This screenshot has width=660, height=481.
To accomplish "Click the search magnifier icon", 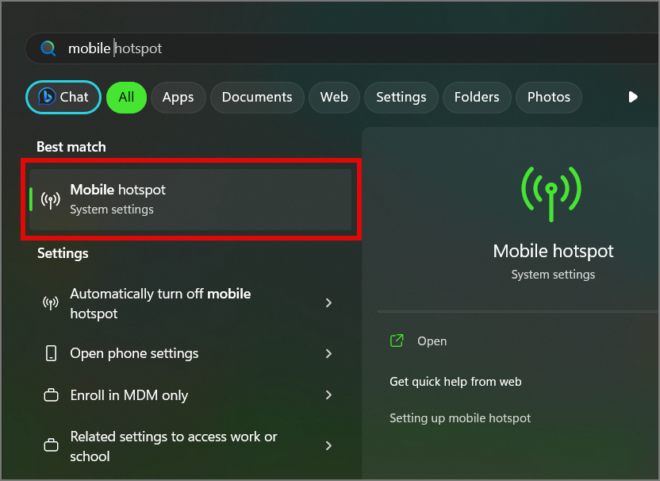I will (48, 48).
